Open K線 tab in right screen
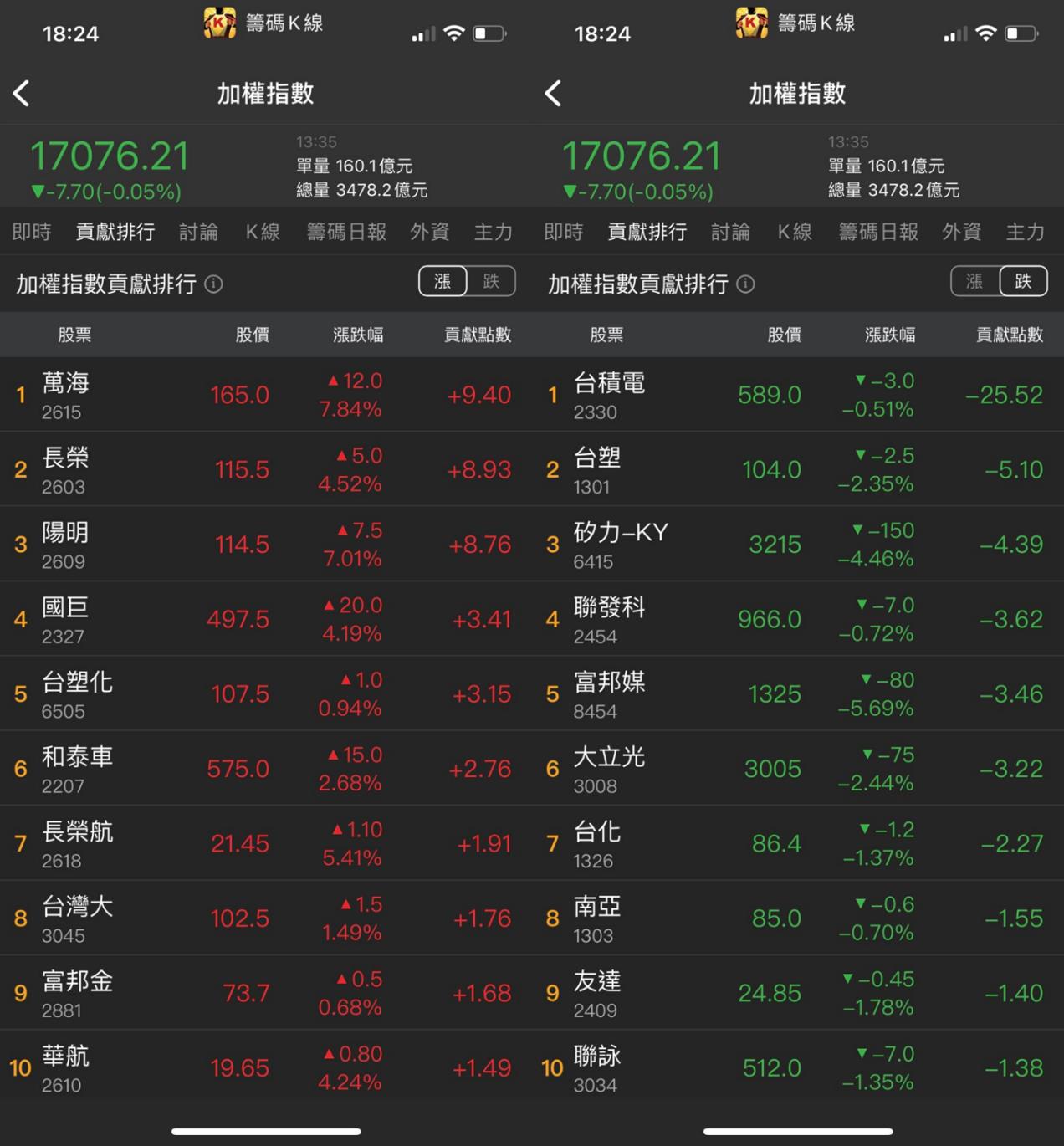Viewport: 1064px width, 1146px height. [795, 232]
